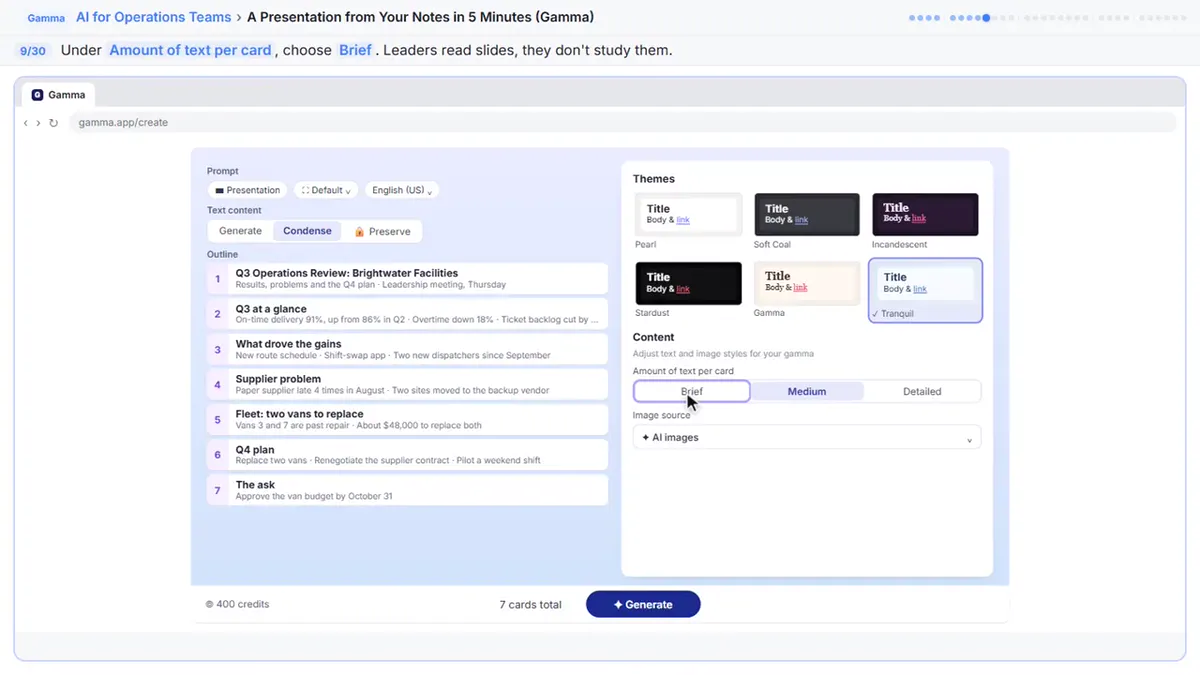Image resolution: width=1200 pixels, height=675 pixels.
Task: Pick the Gamma theme thumbnail
Action: [x=807, y=283]
